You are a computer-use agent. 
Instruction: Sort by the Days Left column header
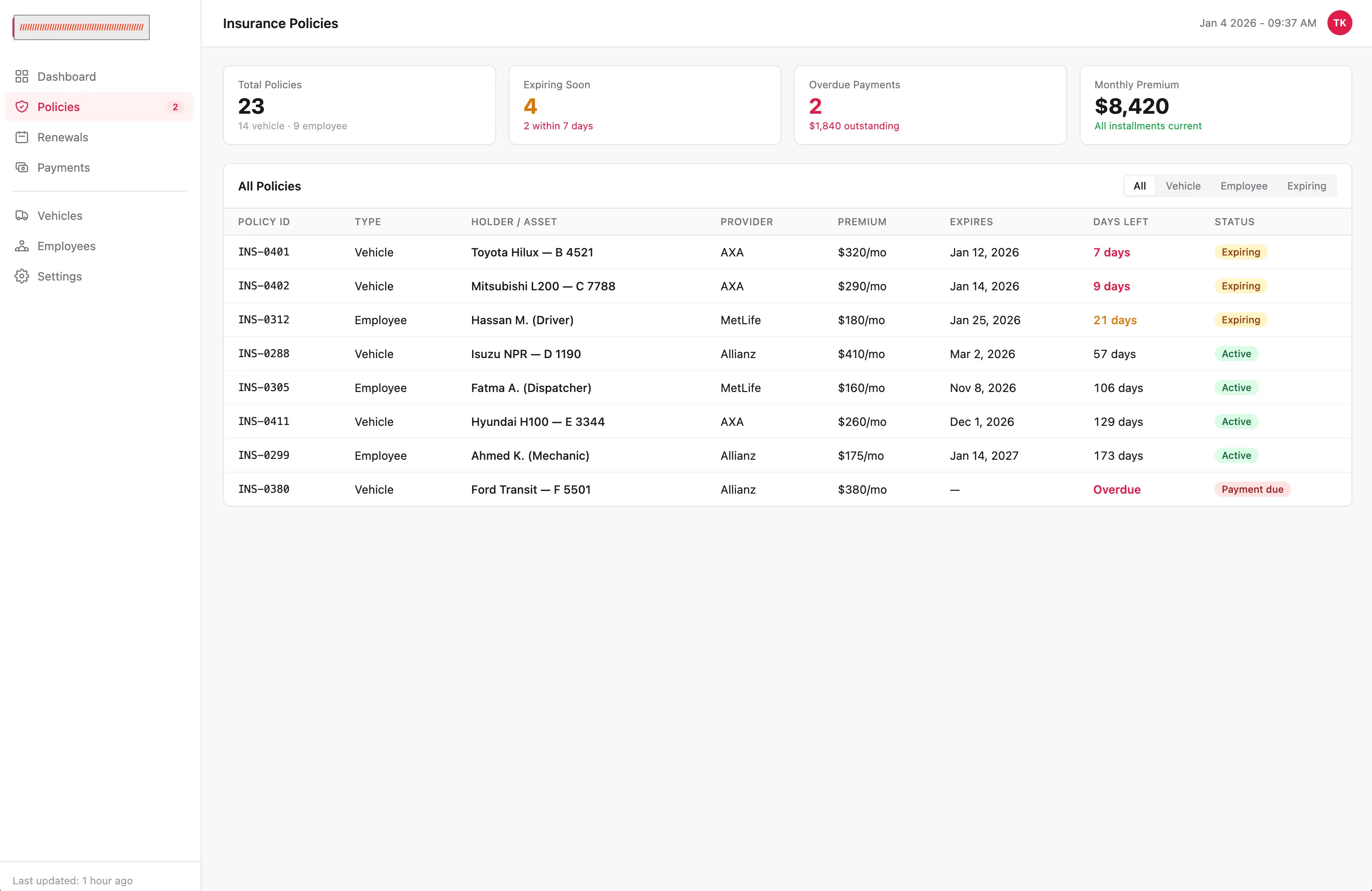1120,222
